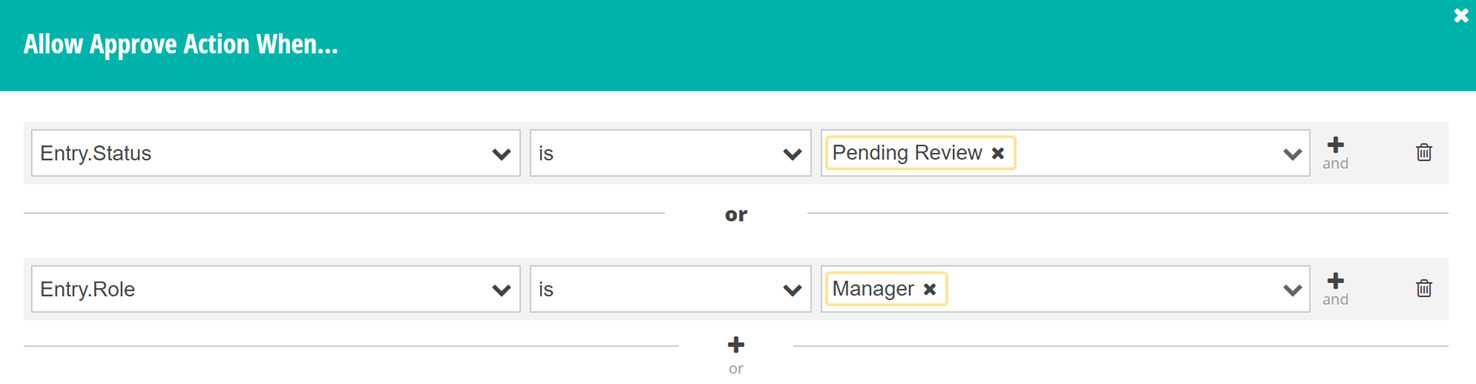Change the 'is' operator for Entry.Status
The height and width of the screenshot is (384, 1476).
pyautogui.click(x=670, y=153)
